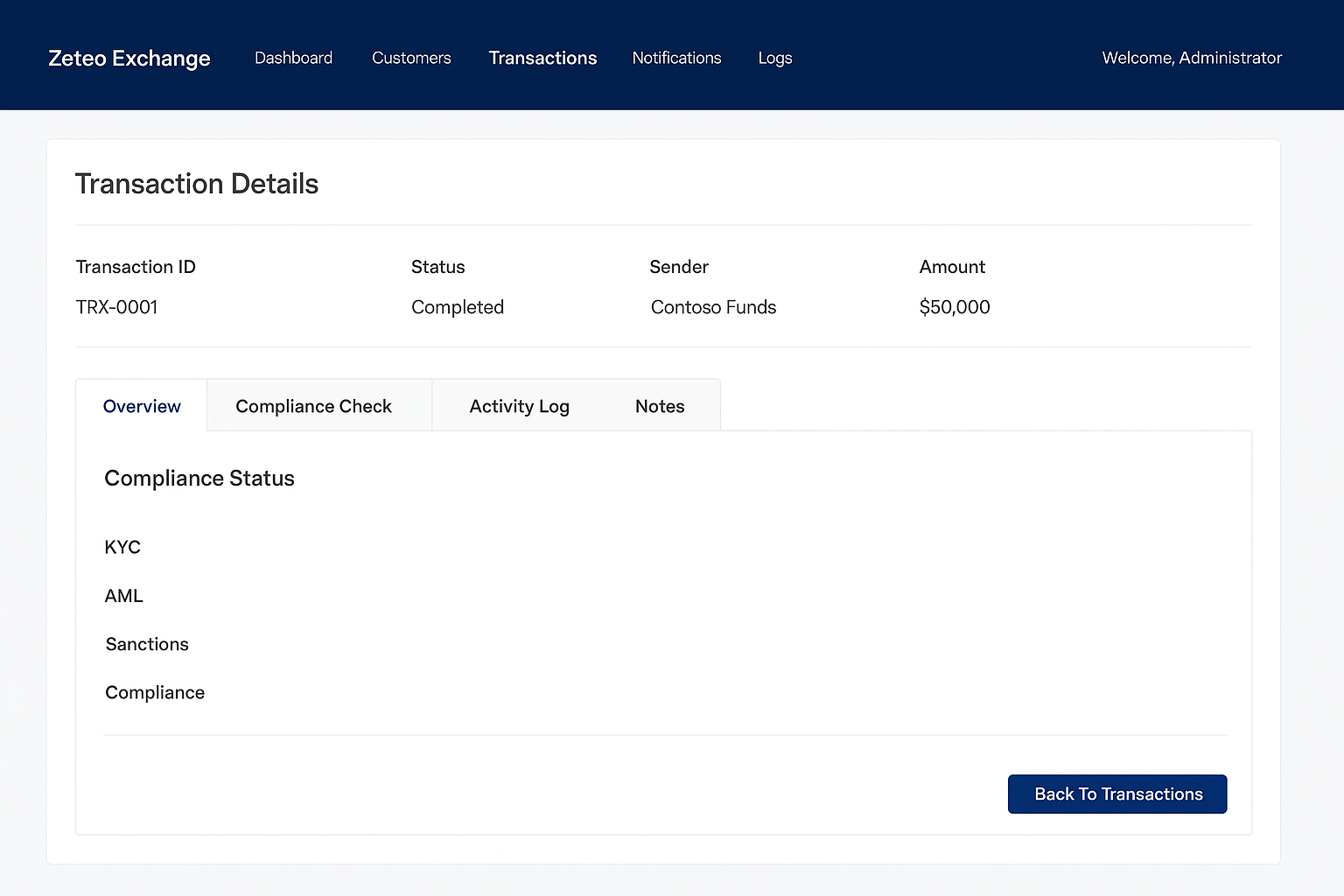Click the Back To Transactions button
Viewport: 1344px width, 896px height.
click(1116, 794)
